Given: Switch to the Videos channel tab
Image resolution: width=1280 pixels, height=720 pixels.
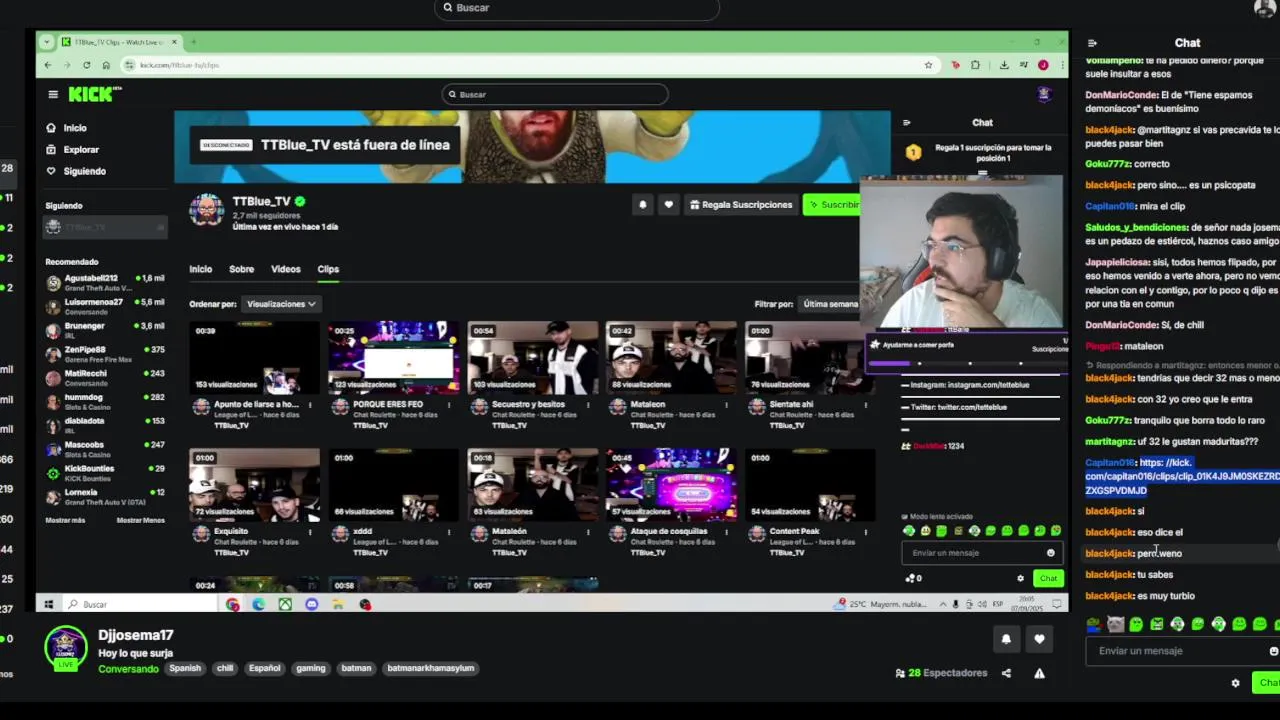Looking at the screenshot, I should 285,269.
